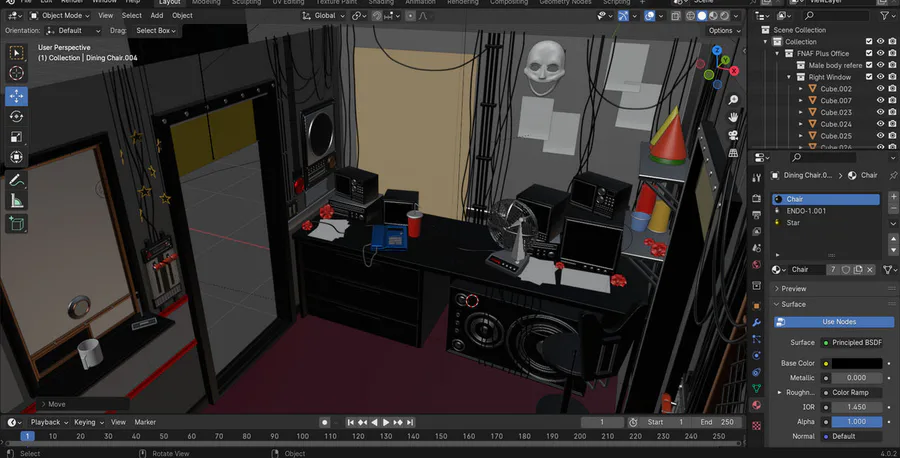Hide FNAF Plus Office collection in viewport
This screenshot has height=458, width=900.
coord(880,53)
